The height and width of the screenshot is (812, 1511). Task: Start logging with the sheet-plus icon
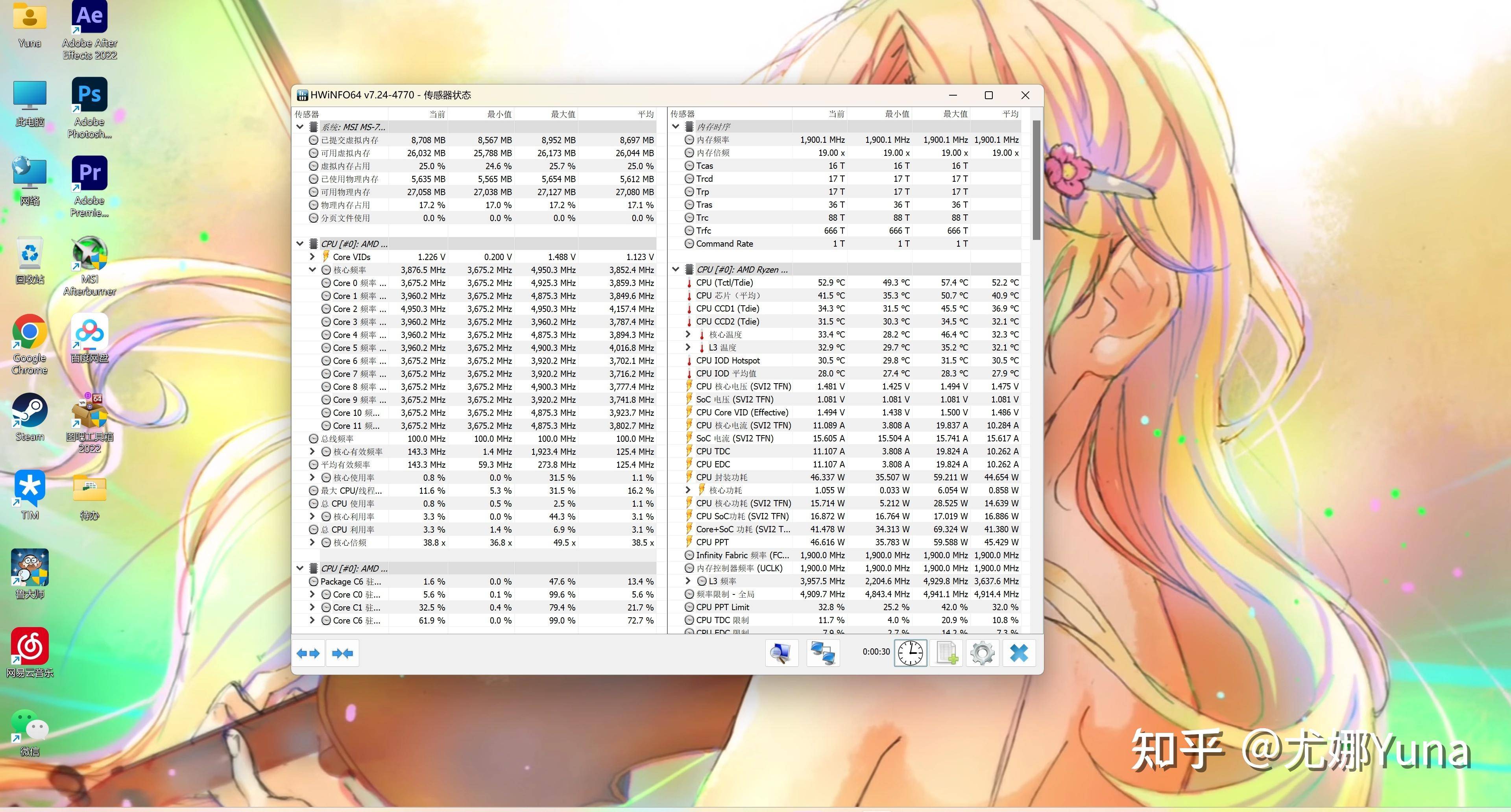pyautogui.click(x=947, y=653)
